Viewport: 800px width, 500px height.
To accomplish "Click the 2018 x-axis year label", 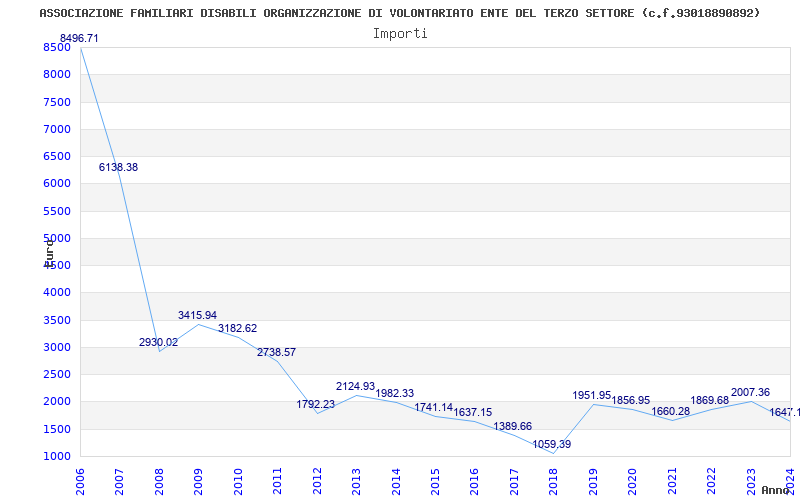I will 554,482.
